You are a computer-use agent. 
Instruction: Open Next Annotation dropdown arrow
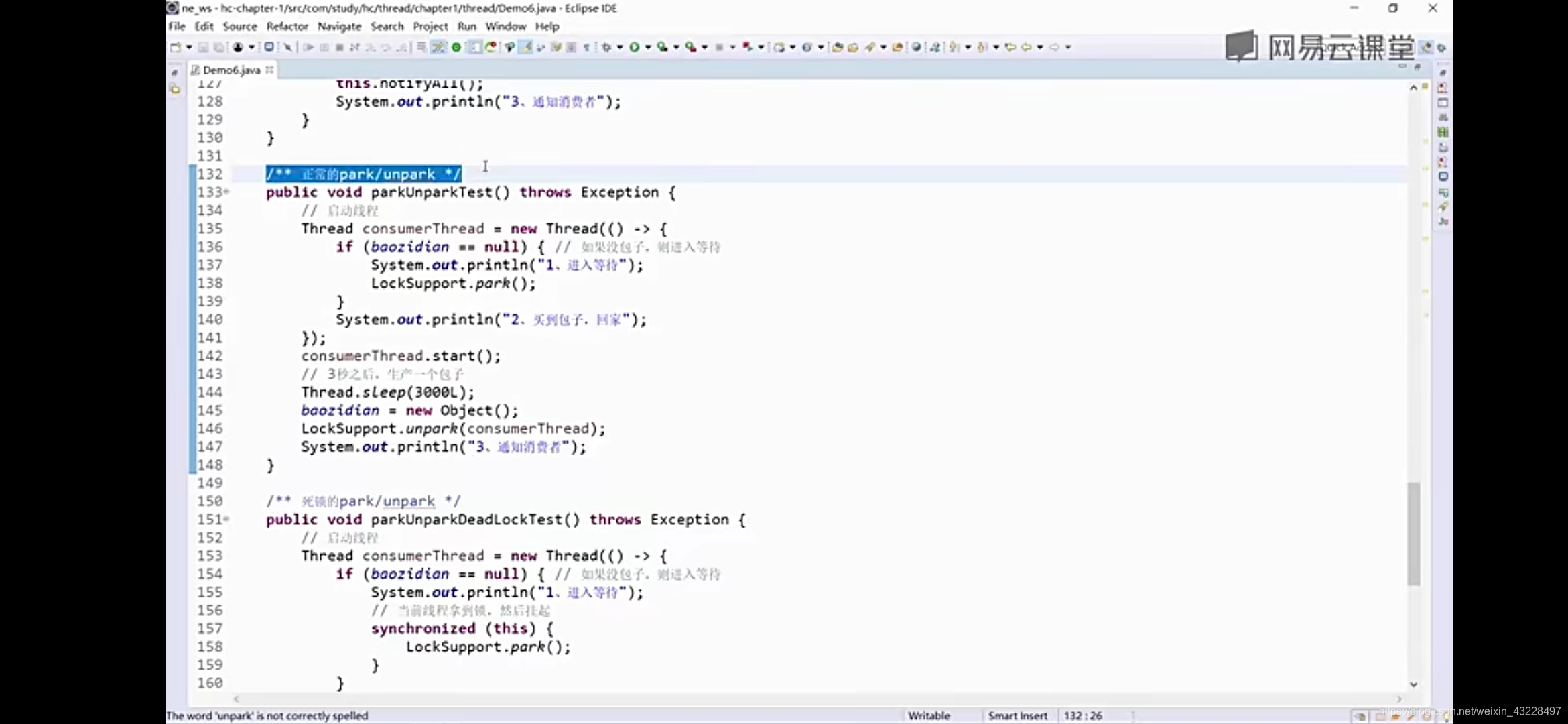click(968, 47)
